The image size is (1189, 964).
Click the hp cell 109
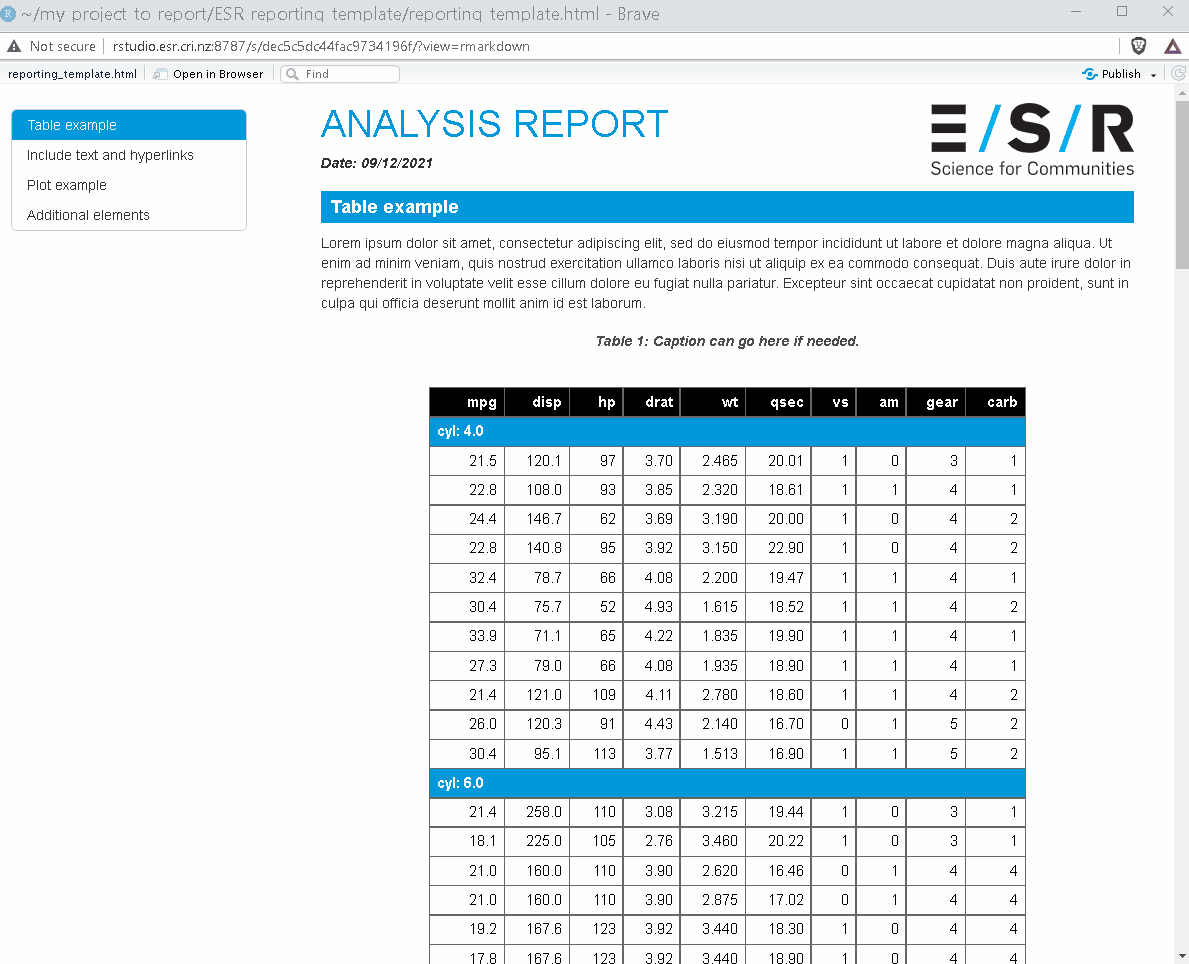596,695
